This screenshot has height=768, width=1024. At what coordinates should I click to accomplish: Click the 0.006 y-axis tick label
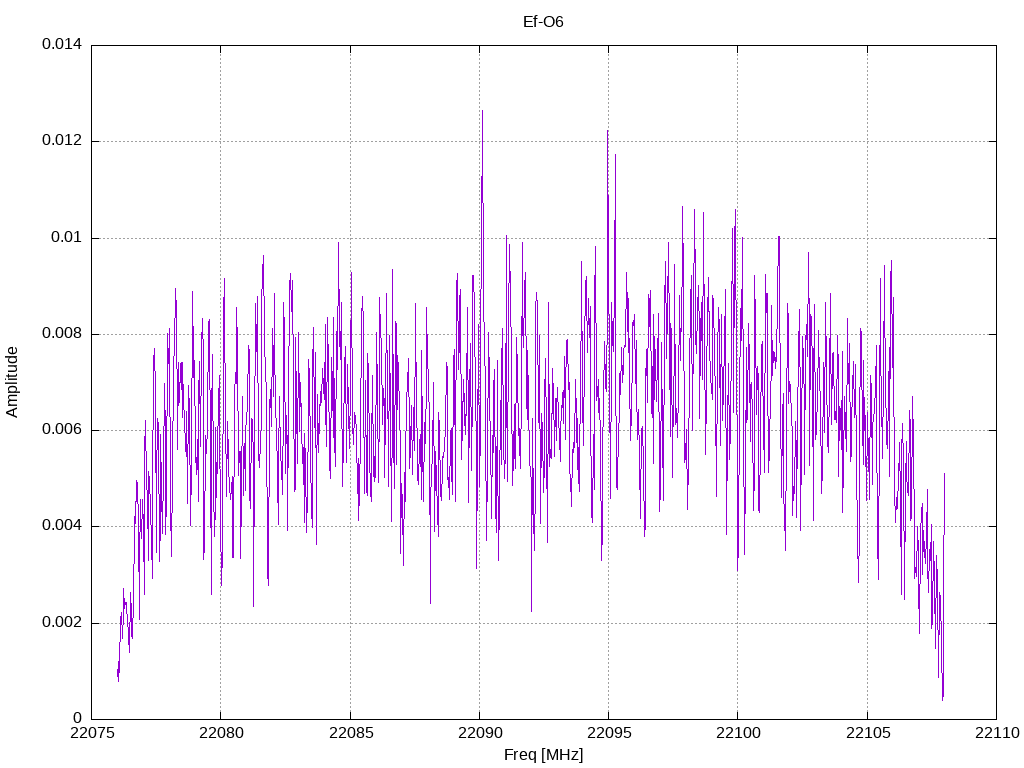tap(62, 430)
